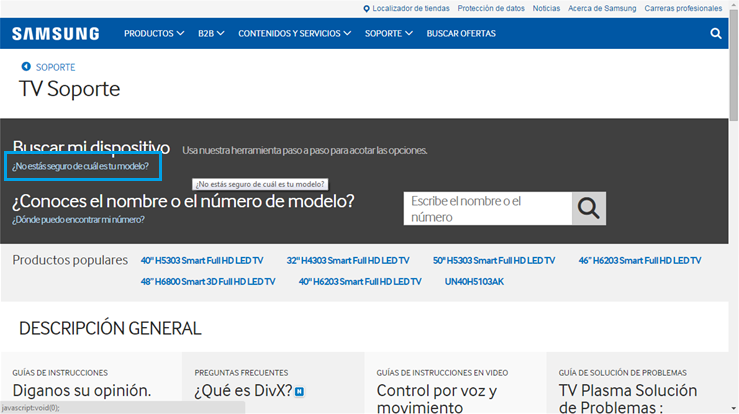739x414 pixels.
Task: Open TV Plasma Solución de Problemas guide
Action: [x=628, y=398]
